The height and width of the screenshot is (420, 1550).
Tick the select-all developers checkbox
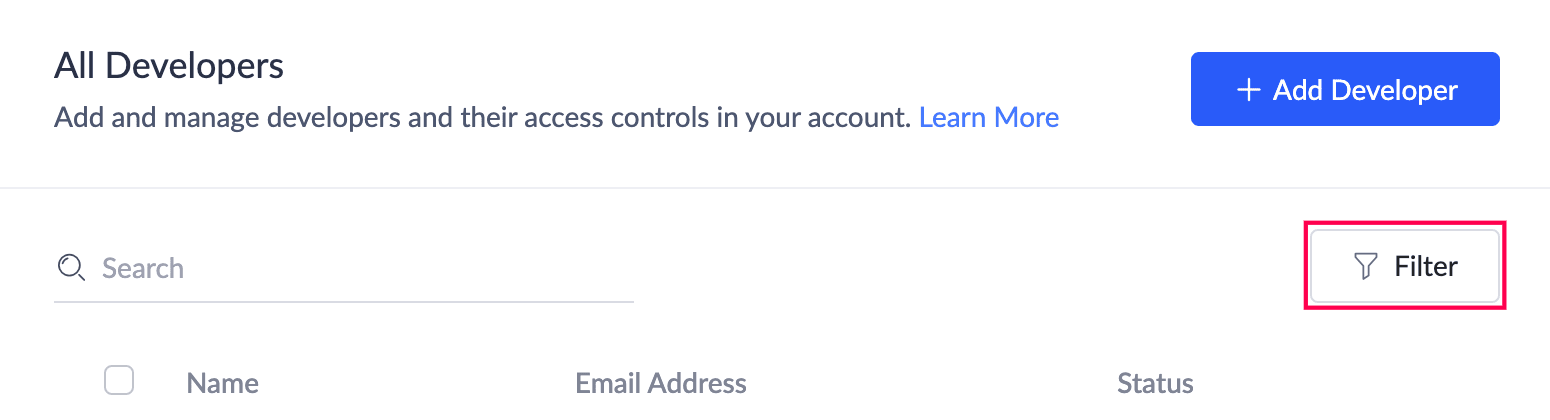coord(119,381)
